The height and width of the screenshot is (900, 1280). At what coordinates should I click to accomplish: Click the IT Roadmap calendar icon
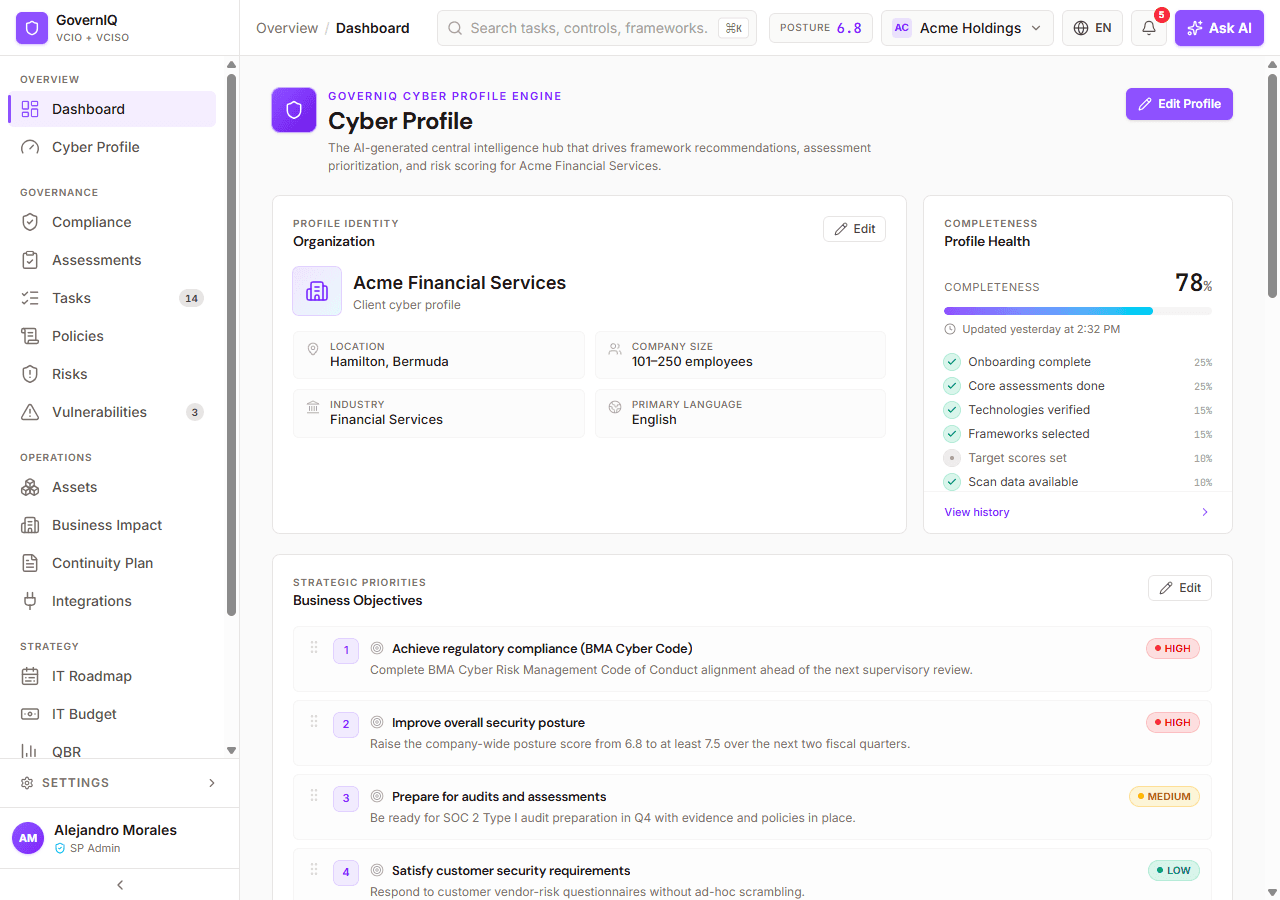[x=30, y=676]
